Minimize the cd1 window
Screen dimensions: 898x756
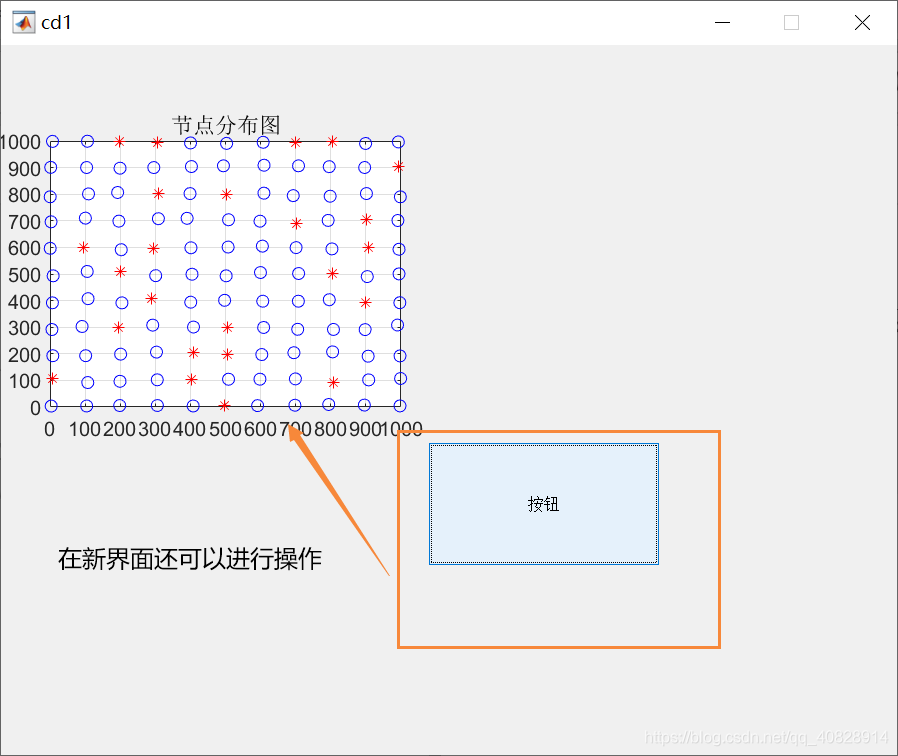(722, 22)
